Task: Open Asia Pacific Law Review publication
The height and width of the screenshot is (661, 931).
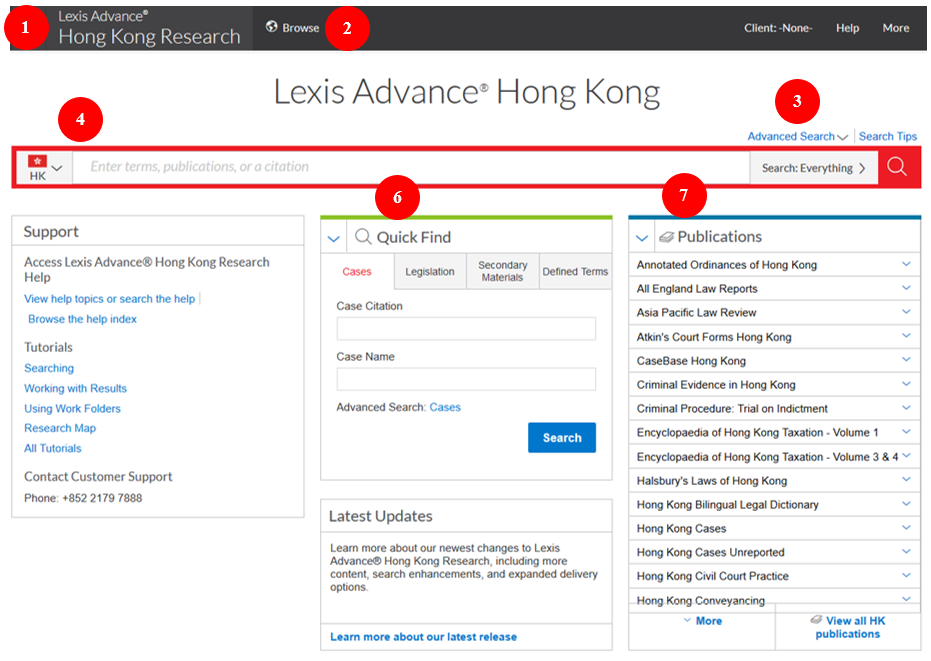Action: (x=696, y=312)
